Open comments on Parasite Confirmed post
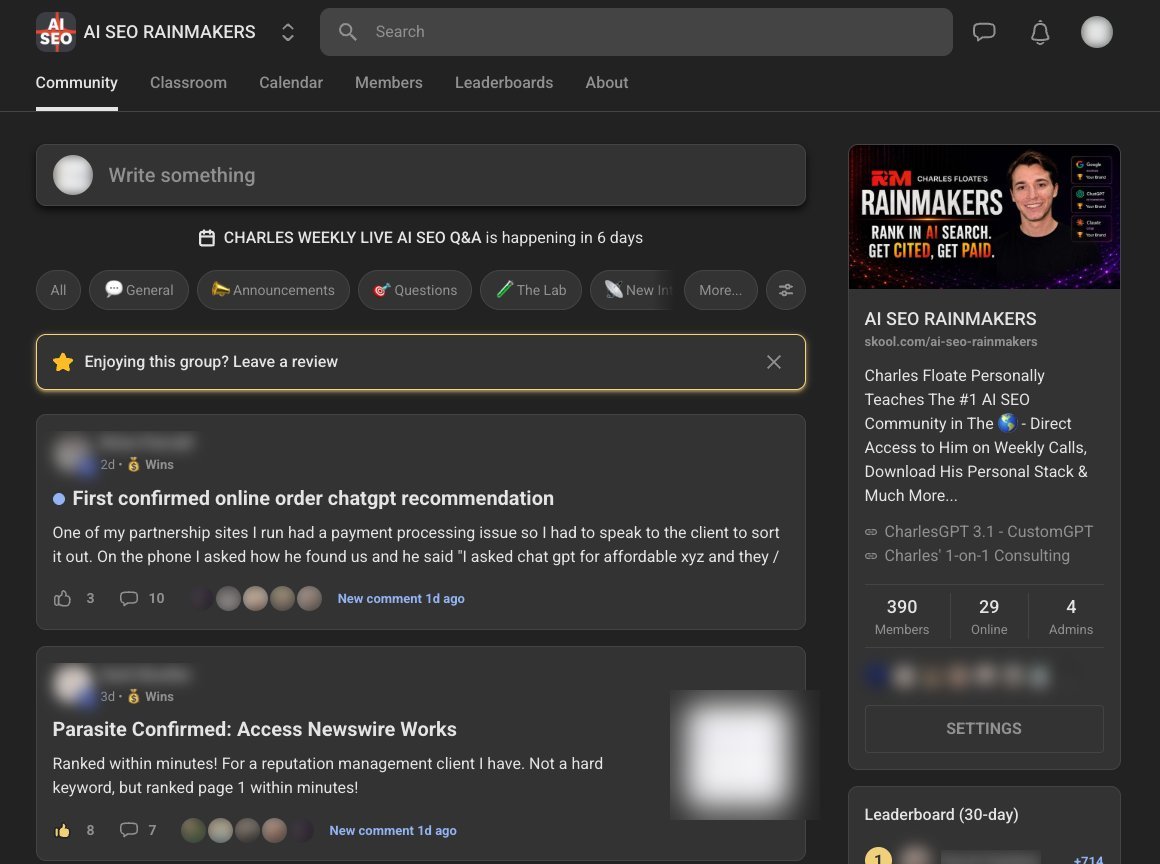Screen dimensions: 1160x864 tap(138, 831)
